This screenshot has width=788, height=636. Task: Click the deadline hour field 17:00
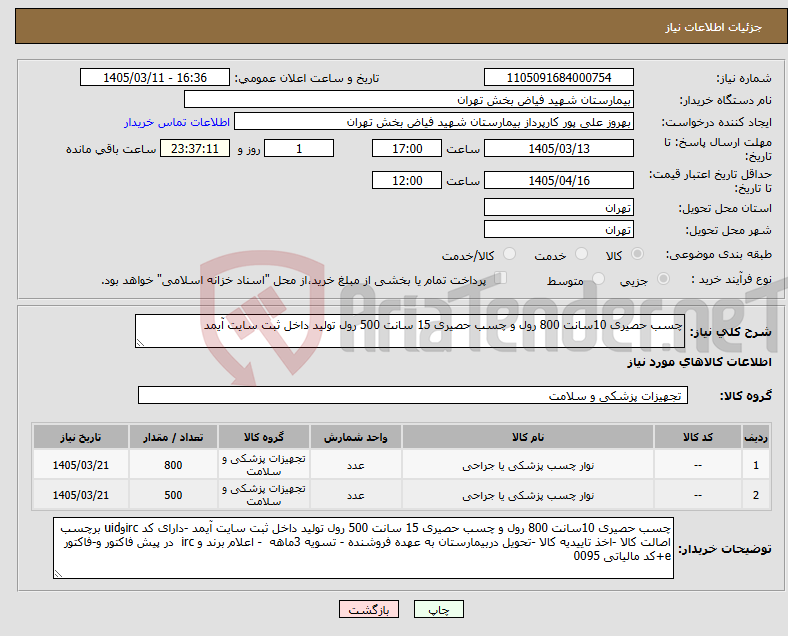407,149
